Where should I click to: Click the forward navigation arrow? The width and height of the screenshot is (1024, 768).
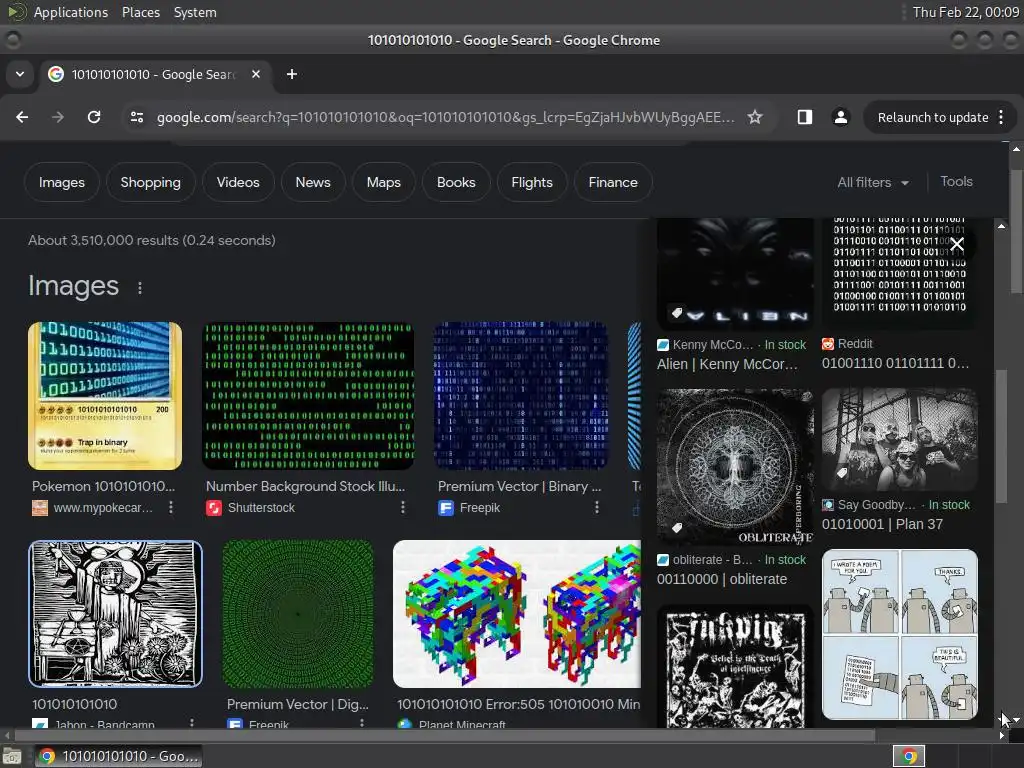click(x=58, y=117)
